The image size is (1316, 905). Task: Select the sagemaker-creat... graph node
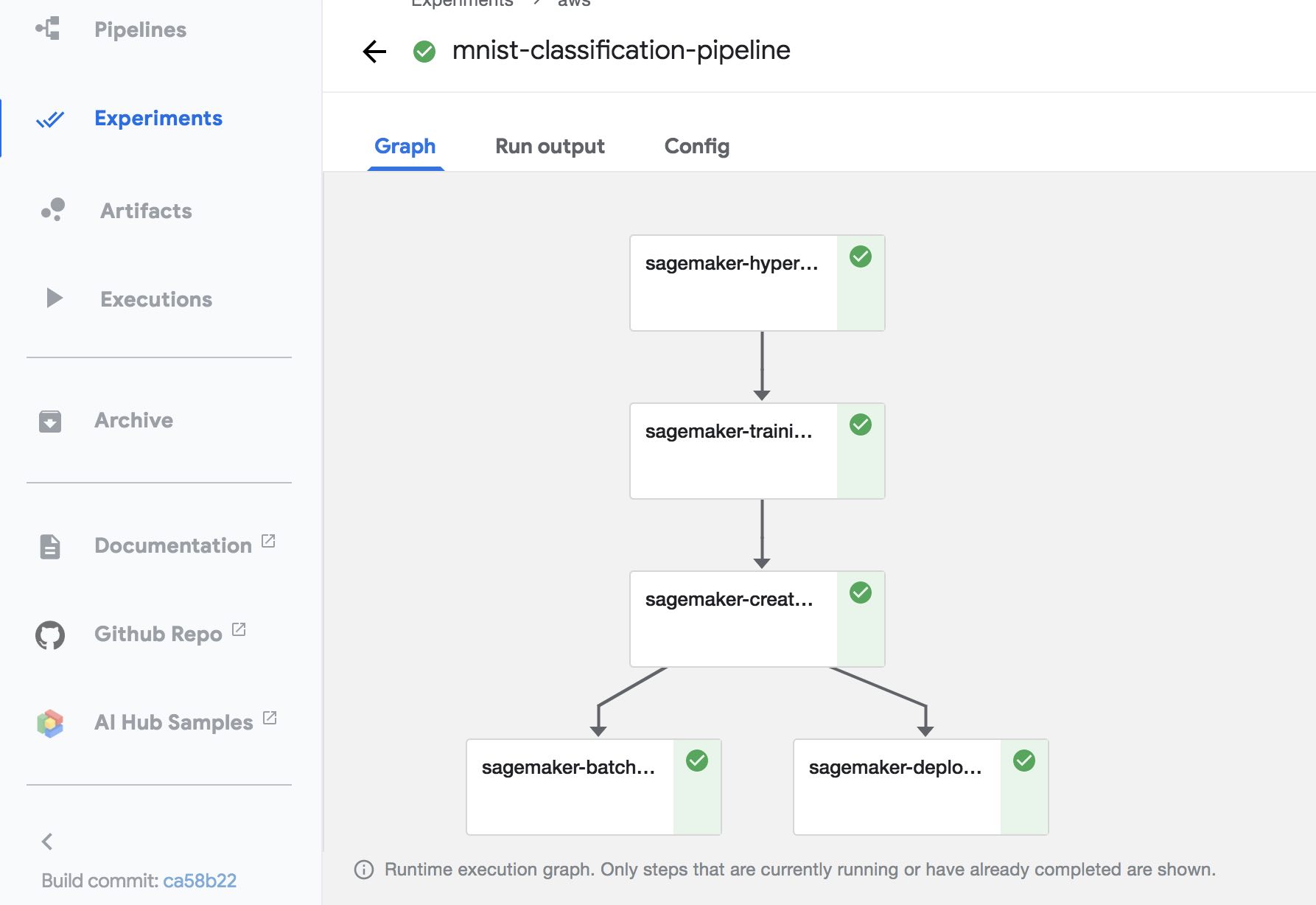pyautogui.click(x=757, y=619)
